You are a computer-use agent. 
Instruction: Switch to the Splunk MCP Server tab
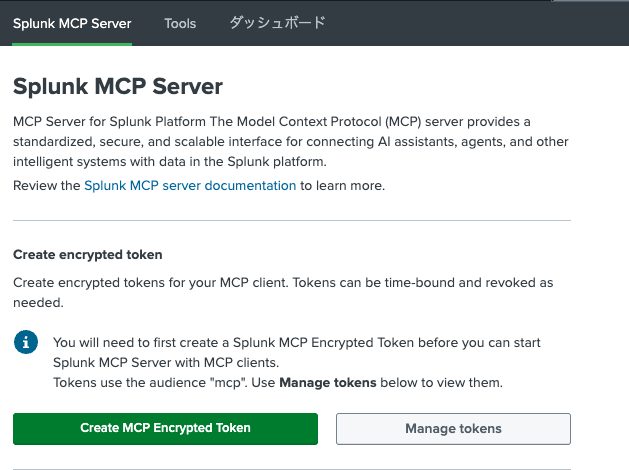pyautogui.click(x=72, y=23)
